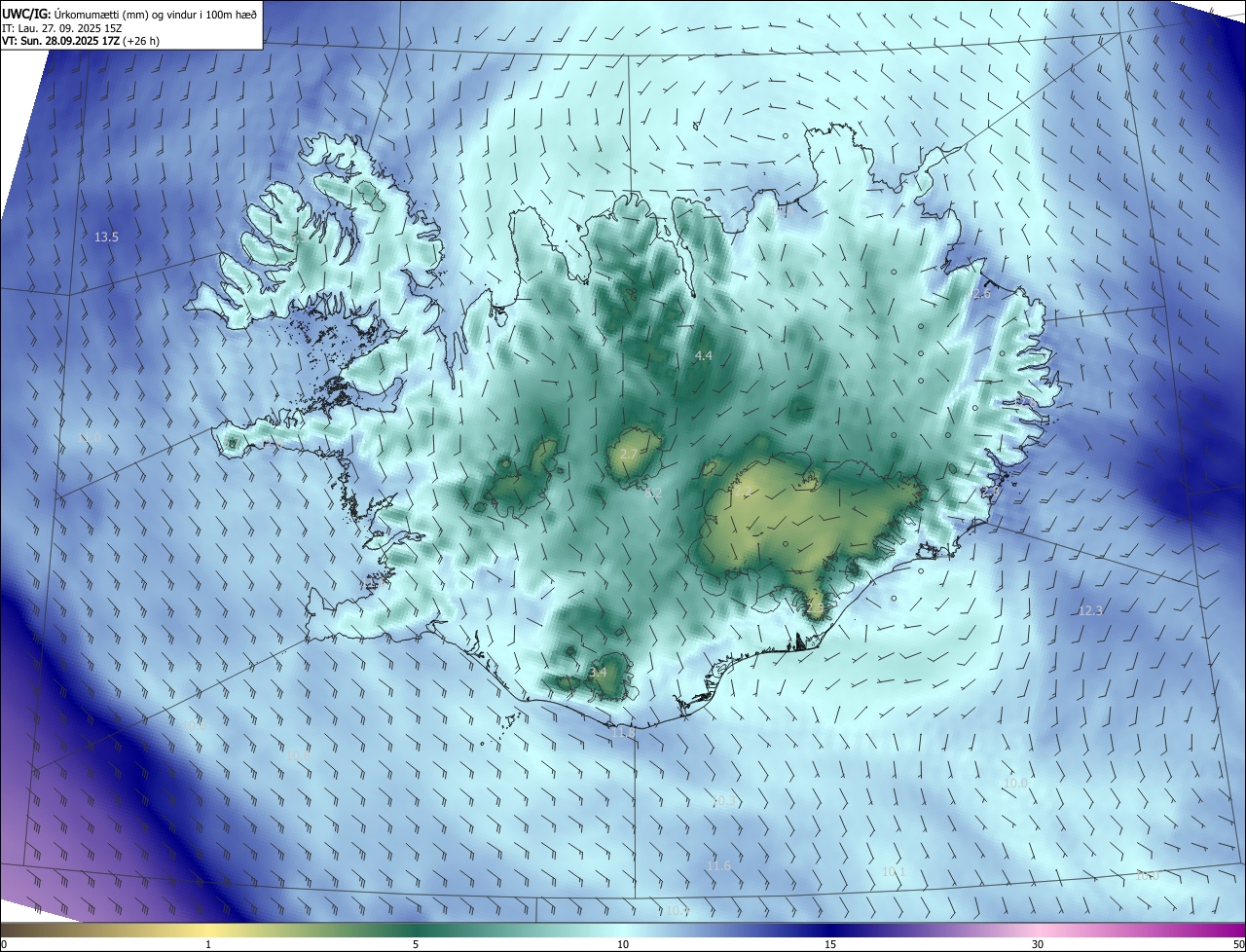Select the 15 tick on the legend
1246x952 pixels.
(830, 945)
